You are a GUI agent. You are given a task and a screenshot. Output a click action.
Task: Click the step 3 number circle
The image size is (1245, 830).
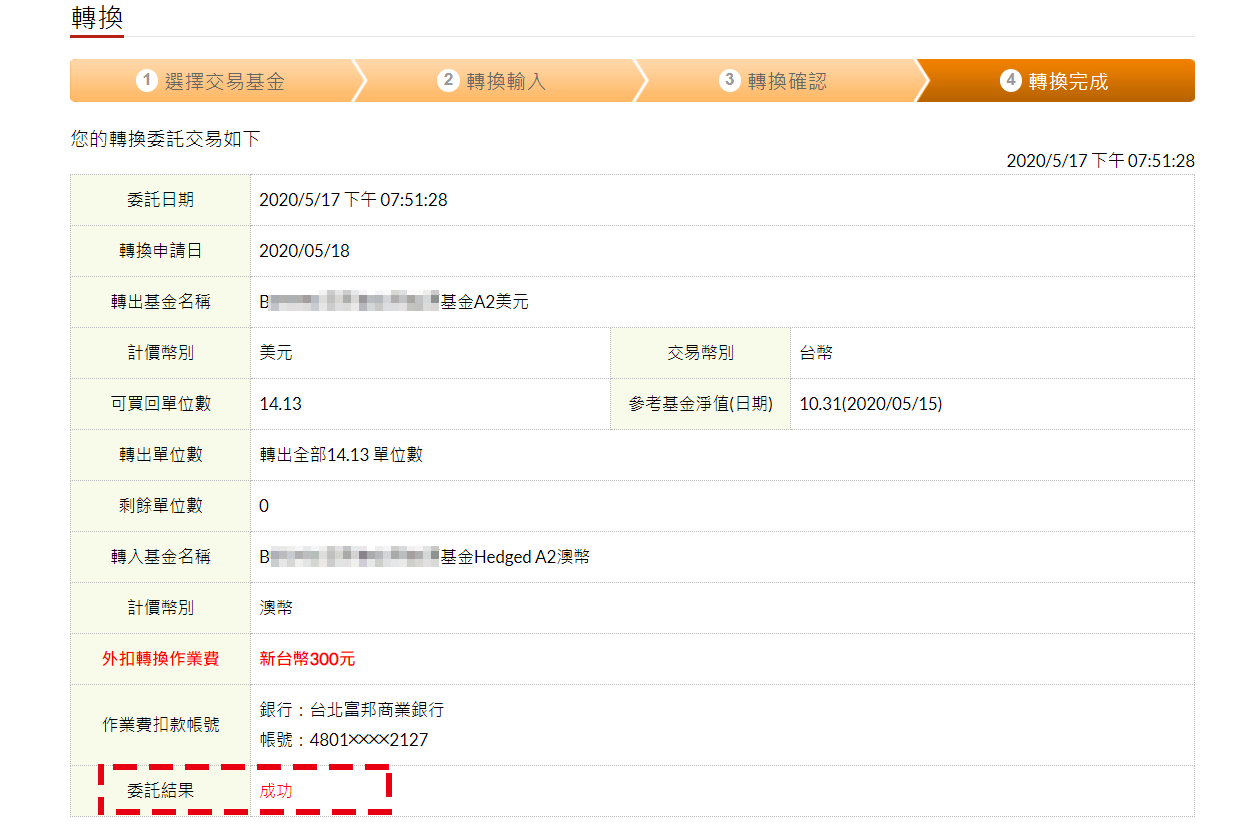tap(730, 81)
